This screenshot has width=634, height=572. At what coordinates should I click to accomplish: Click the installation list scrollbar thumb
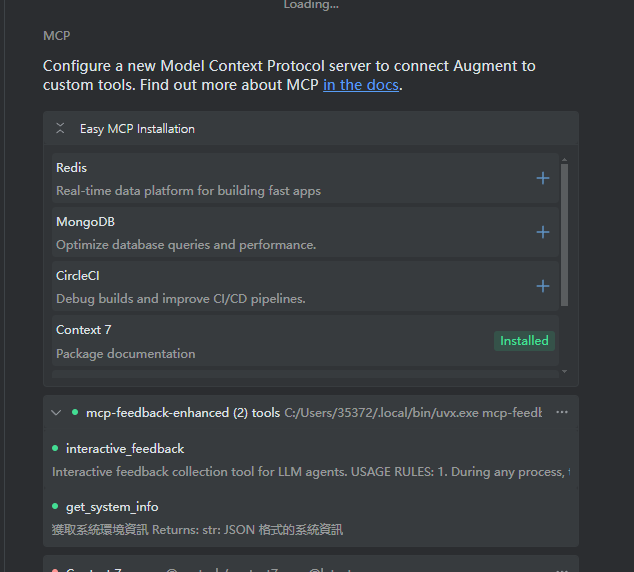564,235
